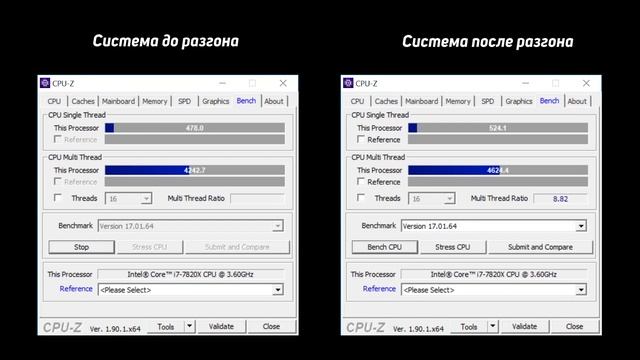Click This Processor name field in left window
This screenshot has height=360, width=640.
(191, 274)
